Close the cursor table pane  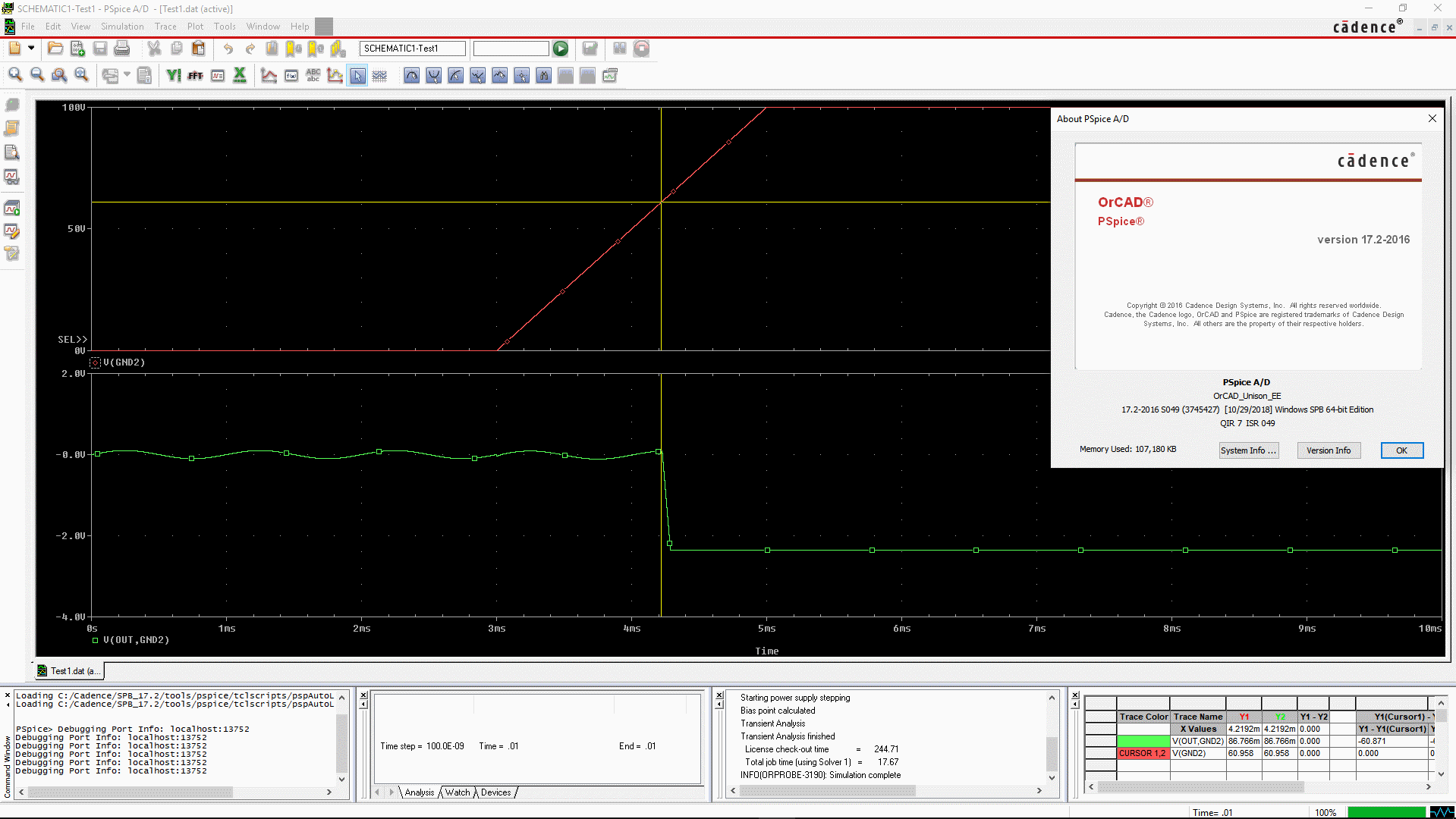tap(1075, 695)
